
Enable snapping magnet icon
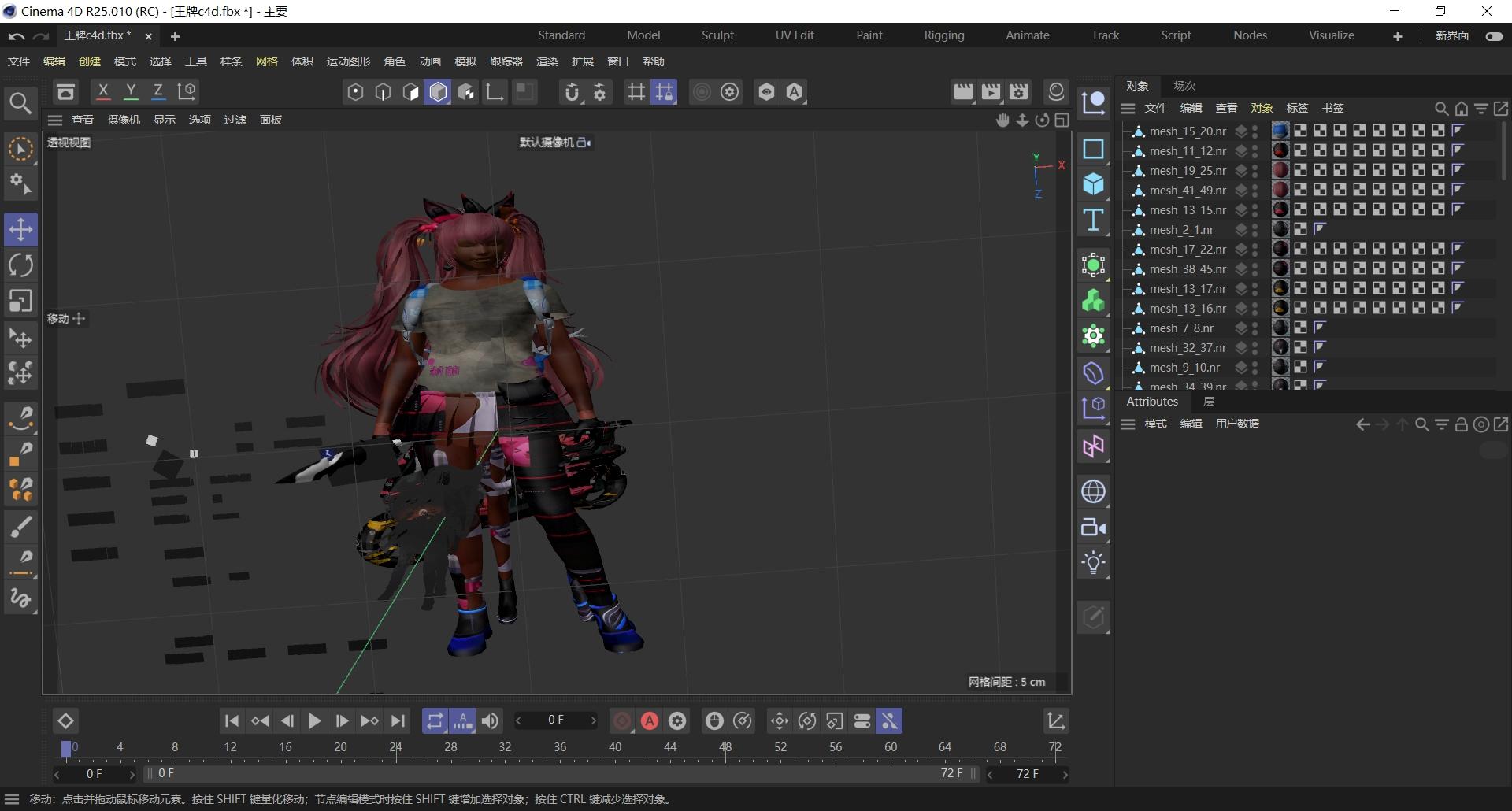pos(572,92)
